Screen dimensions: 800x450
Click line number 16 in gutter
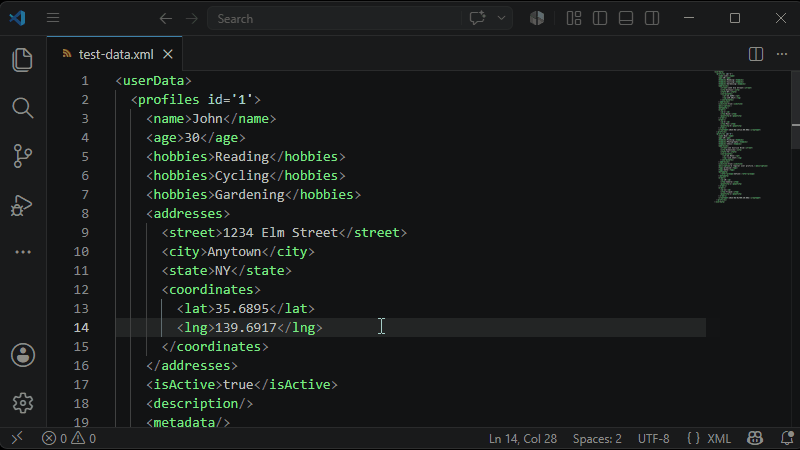pyautogui.click(x=81, y=366)
